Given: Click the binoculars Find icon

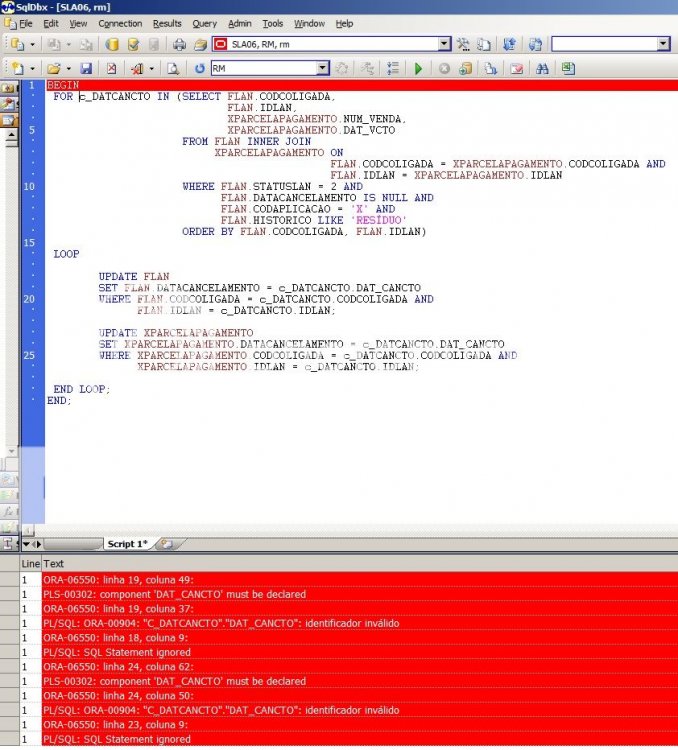Looking at the screenshot, I should tap(542, 68).
